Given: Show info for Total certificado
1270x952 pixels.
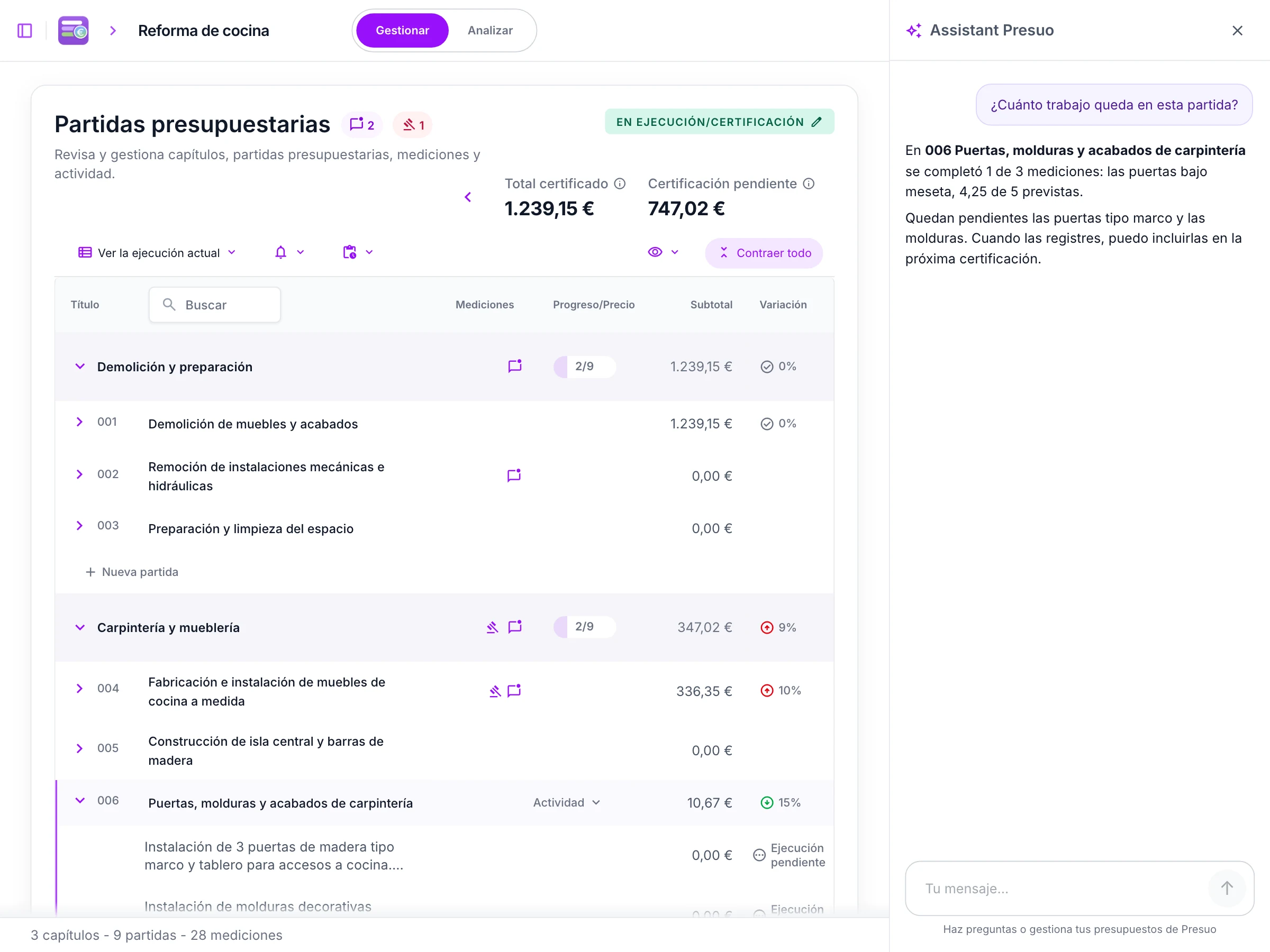Looking at the screenshot, I should tap(620, 184).
